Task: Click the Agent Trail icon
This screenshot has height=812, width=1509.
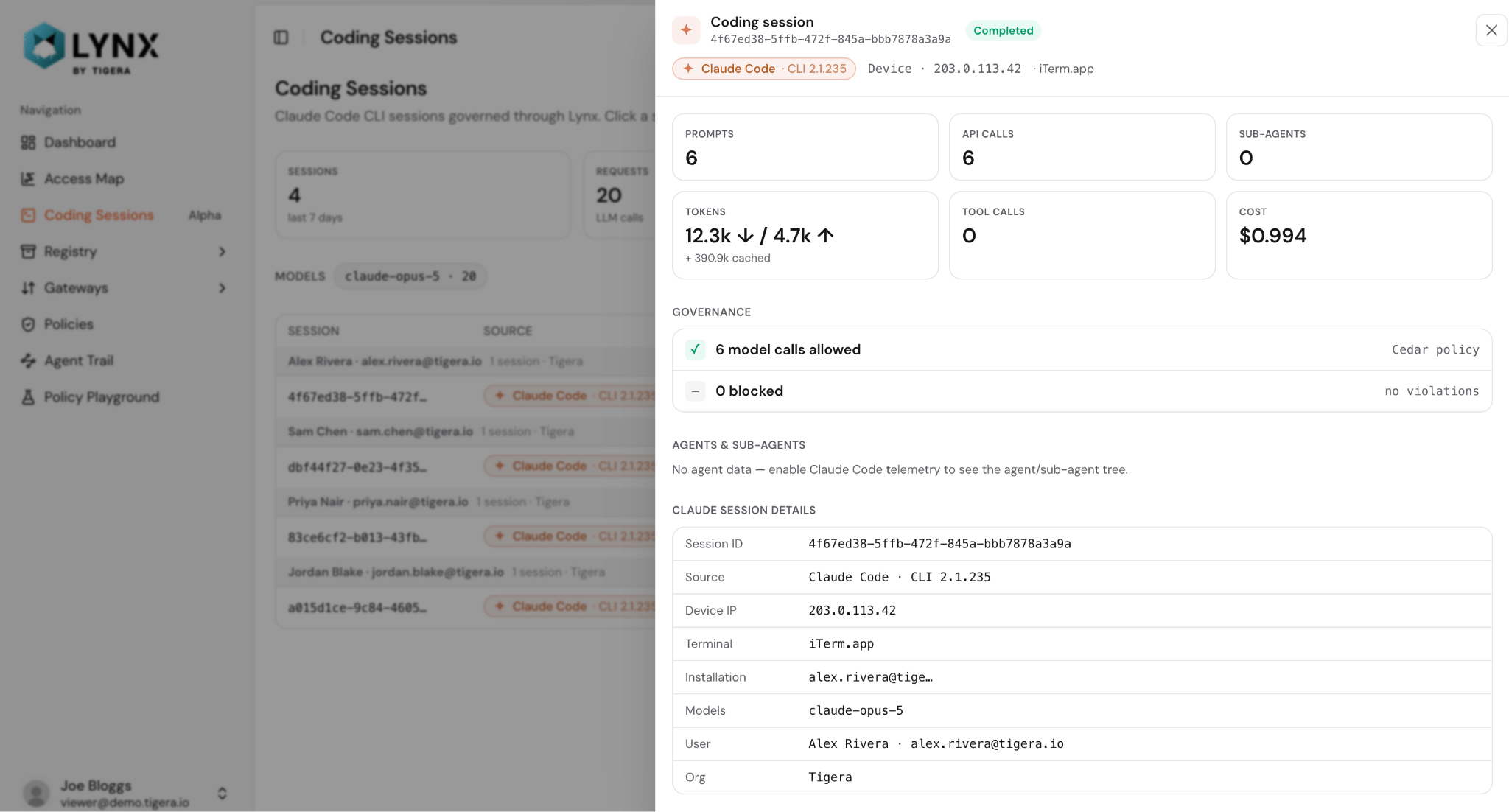Action: click(x=28, y=360)
